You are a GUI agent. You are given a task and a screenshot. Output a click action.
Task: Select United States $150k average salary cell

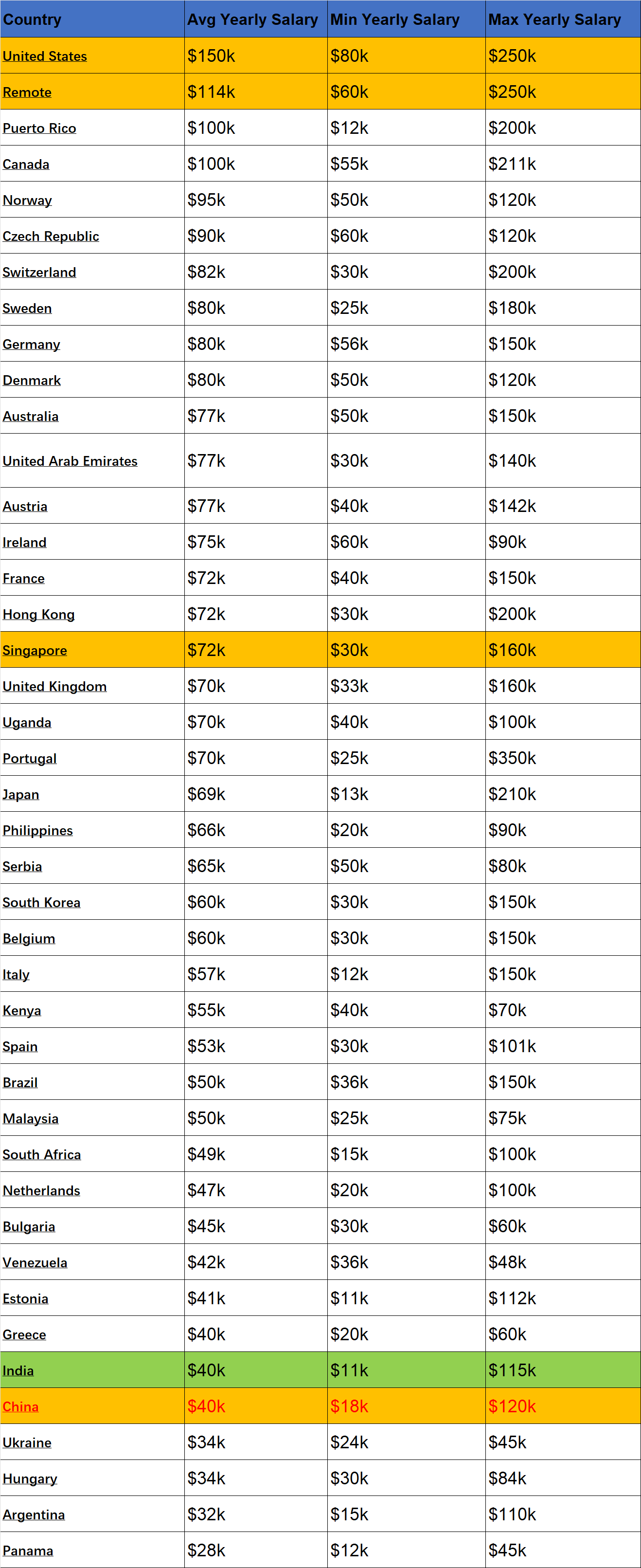[255, 55]
